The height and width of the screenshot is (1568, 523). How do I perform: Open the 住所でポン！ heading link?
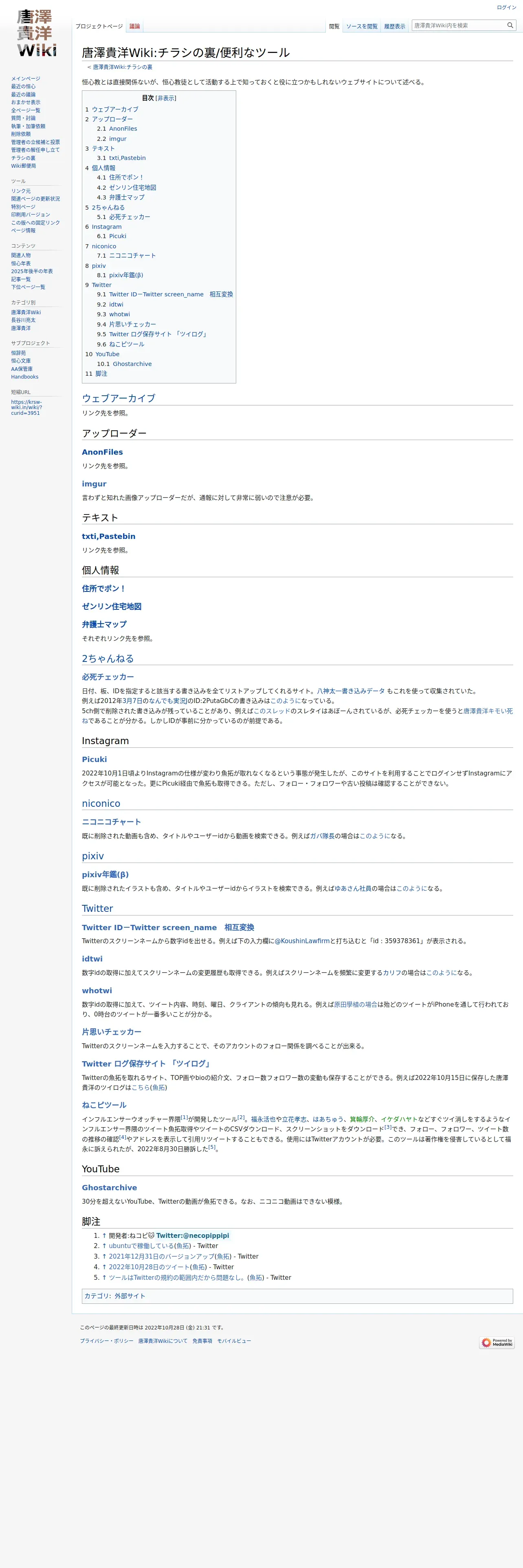point(104,589)
